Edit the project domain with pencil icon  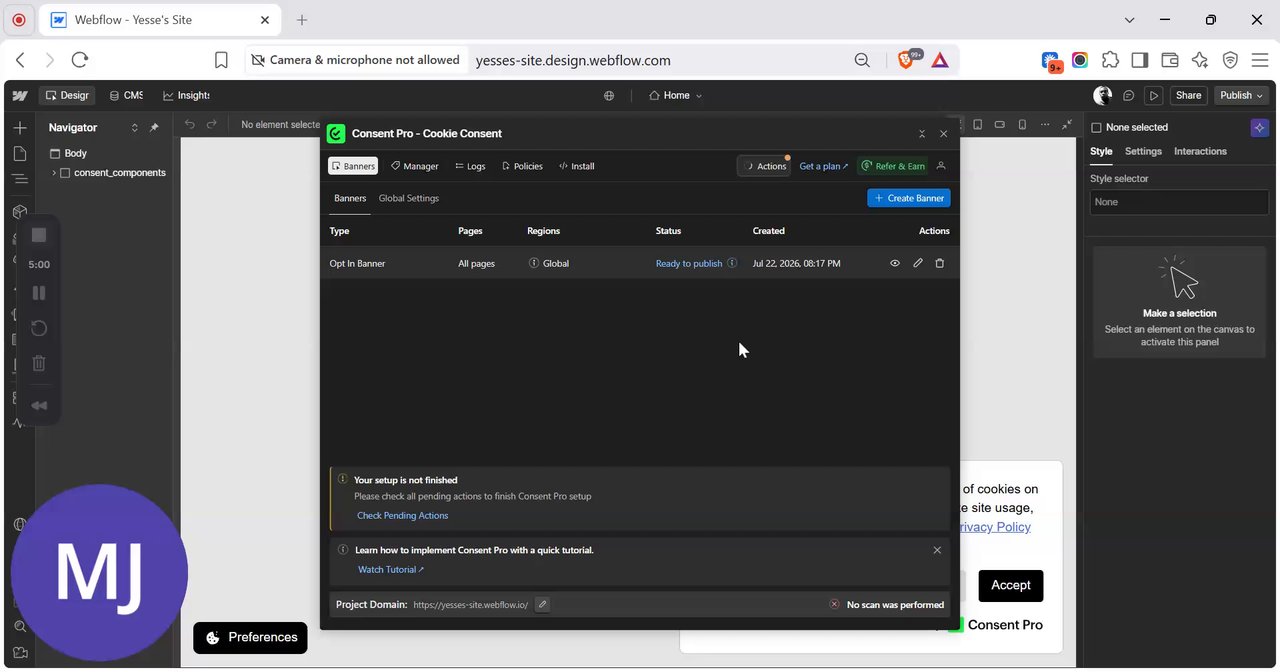542,604
